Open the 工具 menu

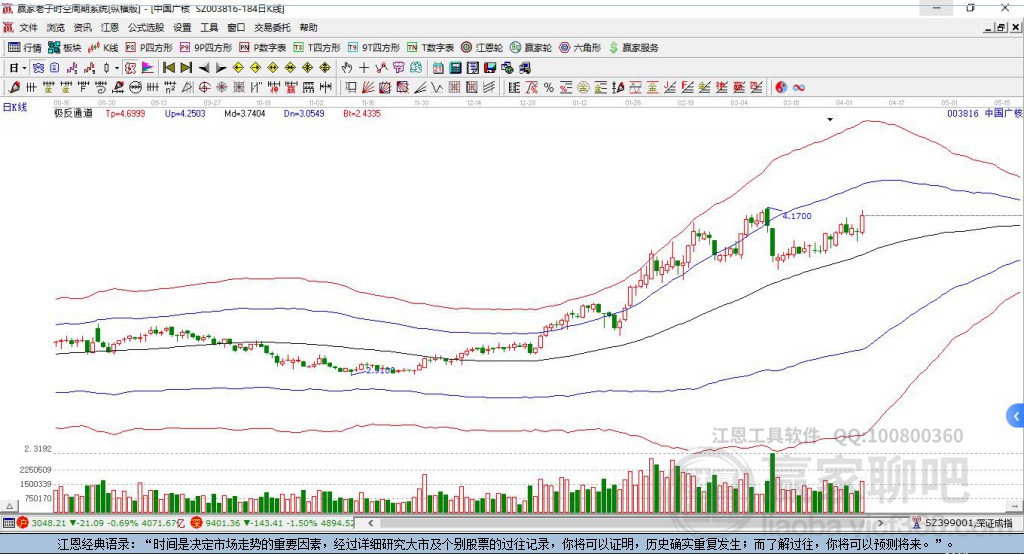(209, 27)
